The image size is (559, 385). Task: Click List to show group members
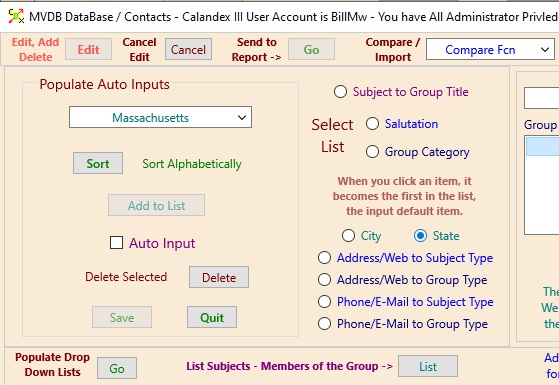[428, 366]
